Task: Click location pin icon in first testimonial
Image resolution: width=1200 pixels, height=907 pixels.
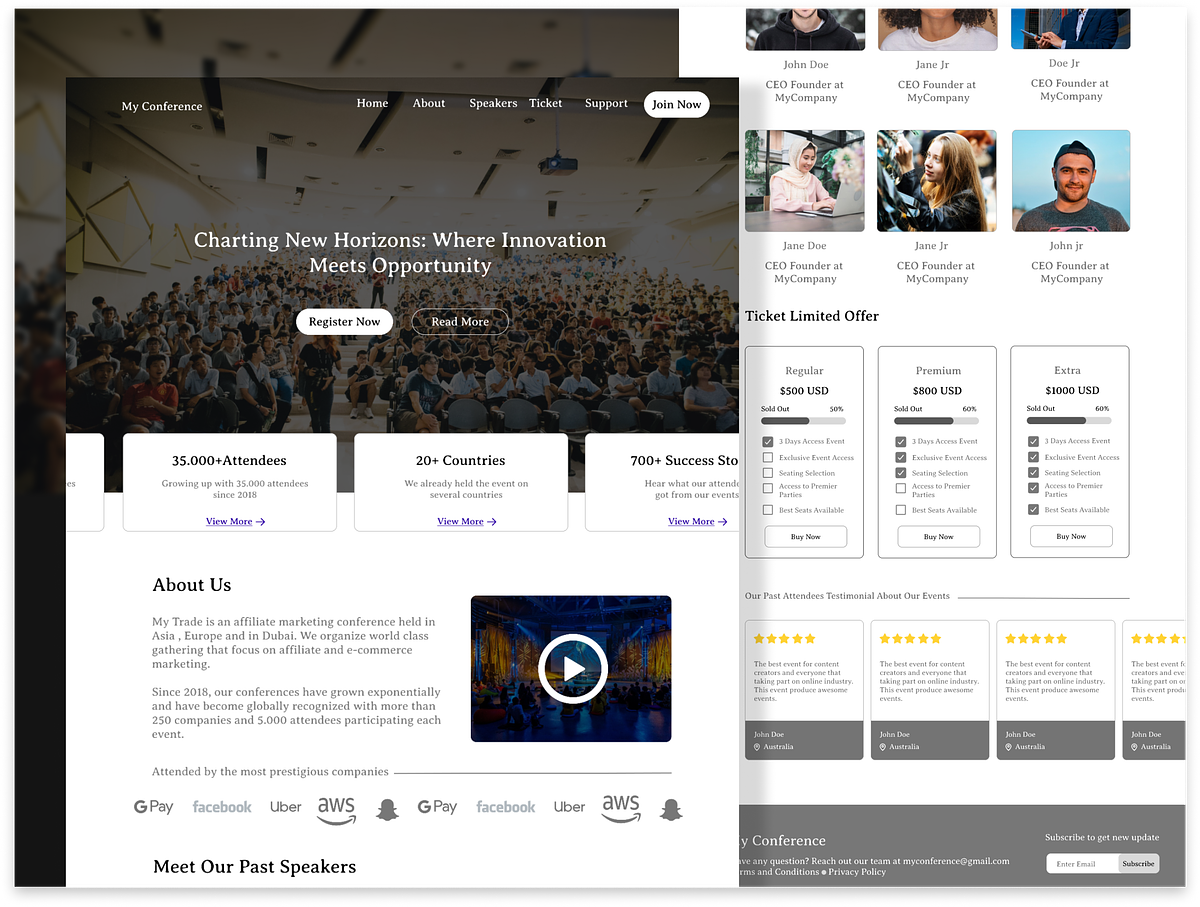Action: 757,747
